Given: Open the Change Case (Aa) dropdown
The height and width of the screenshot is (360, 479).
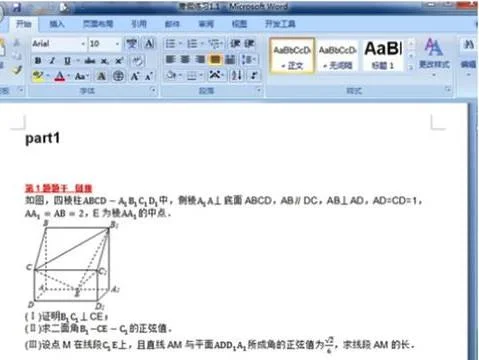Looking at the screenshot, I should tap(81, 76).
